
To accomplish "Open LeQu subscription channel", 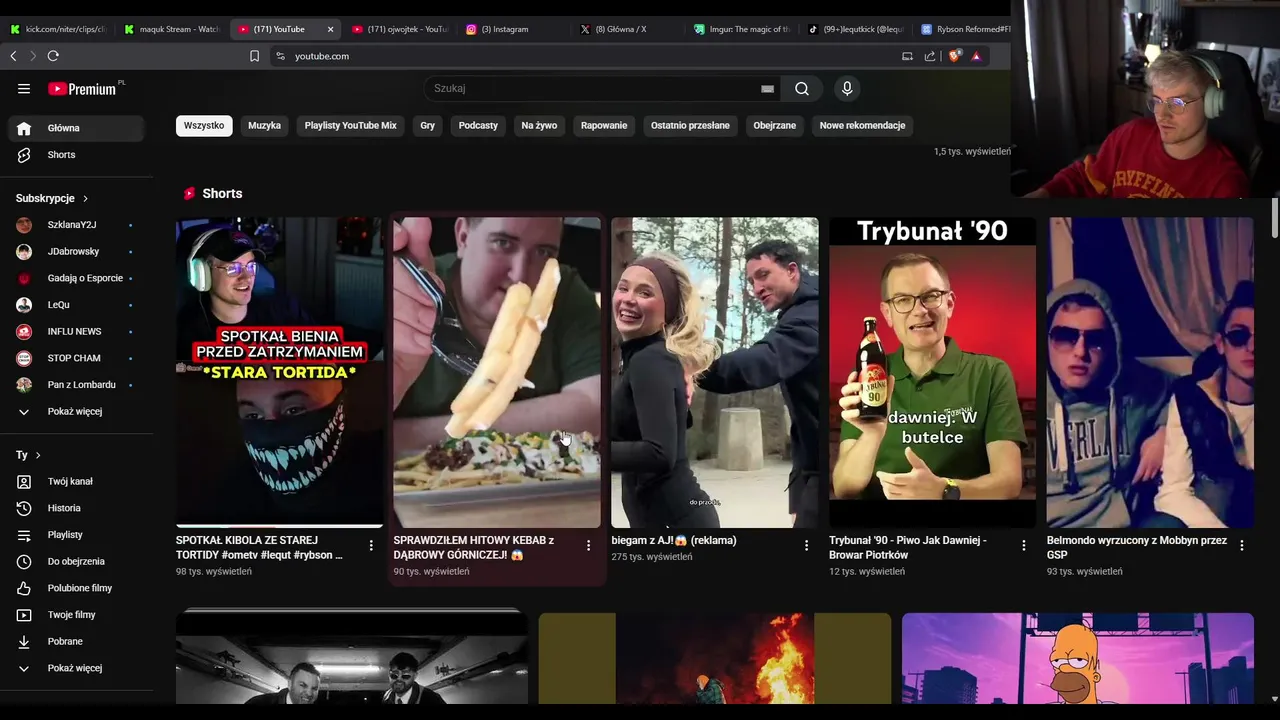I will (x=77, y=305).
